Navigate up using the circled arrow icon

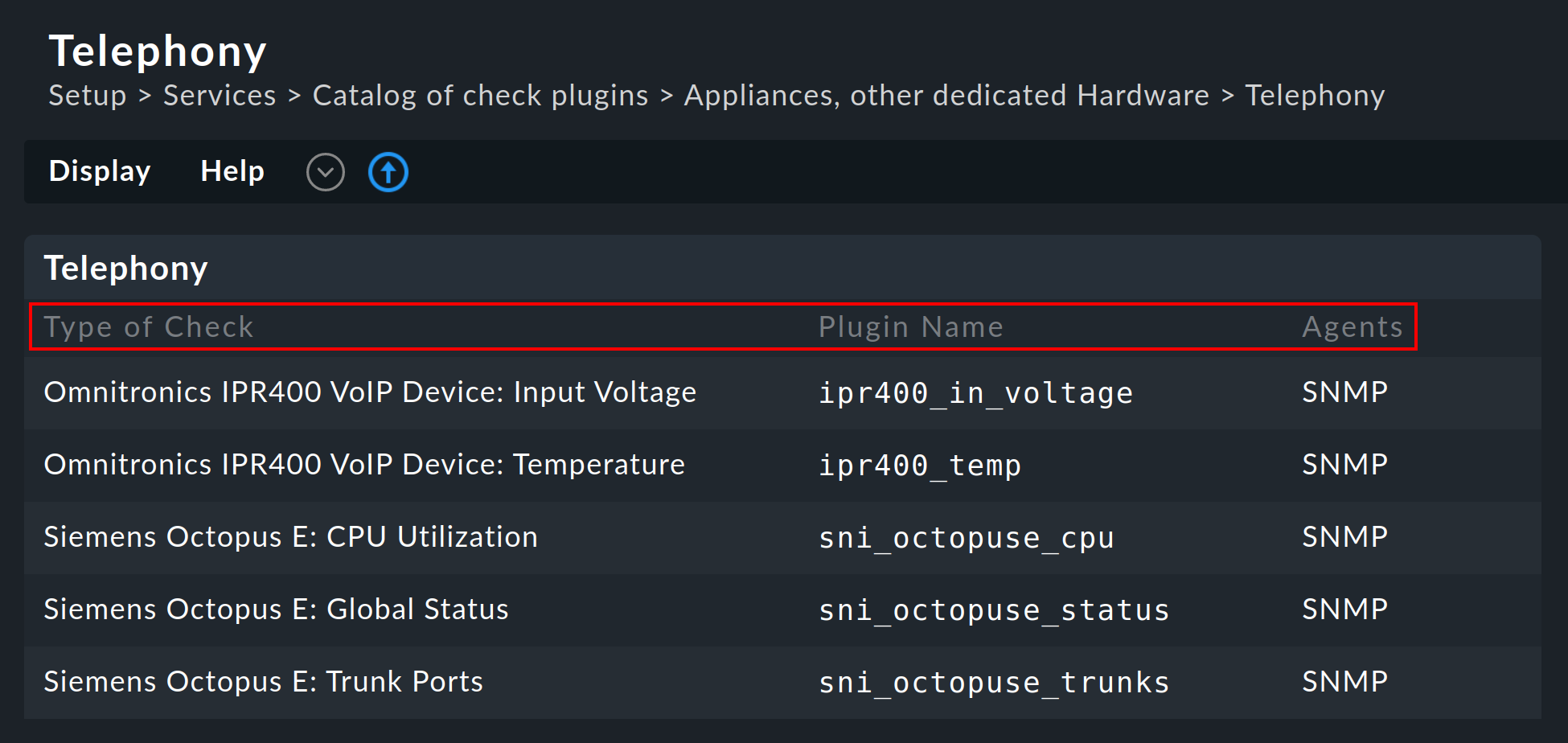pos(388,171)
